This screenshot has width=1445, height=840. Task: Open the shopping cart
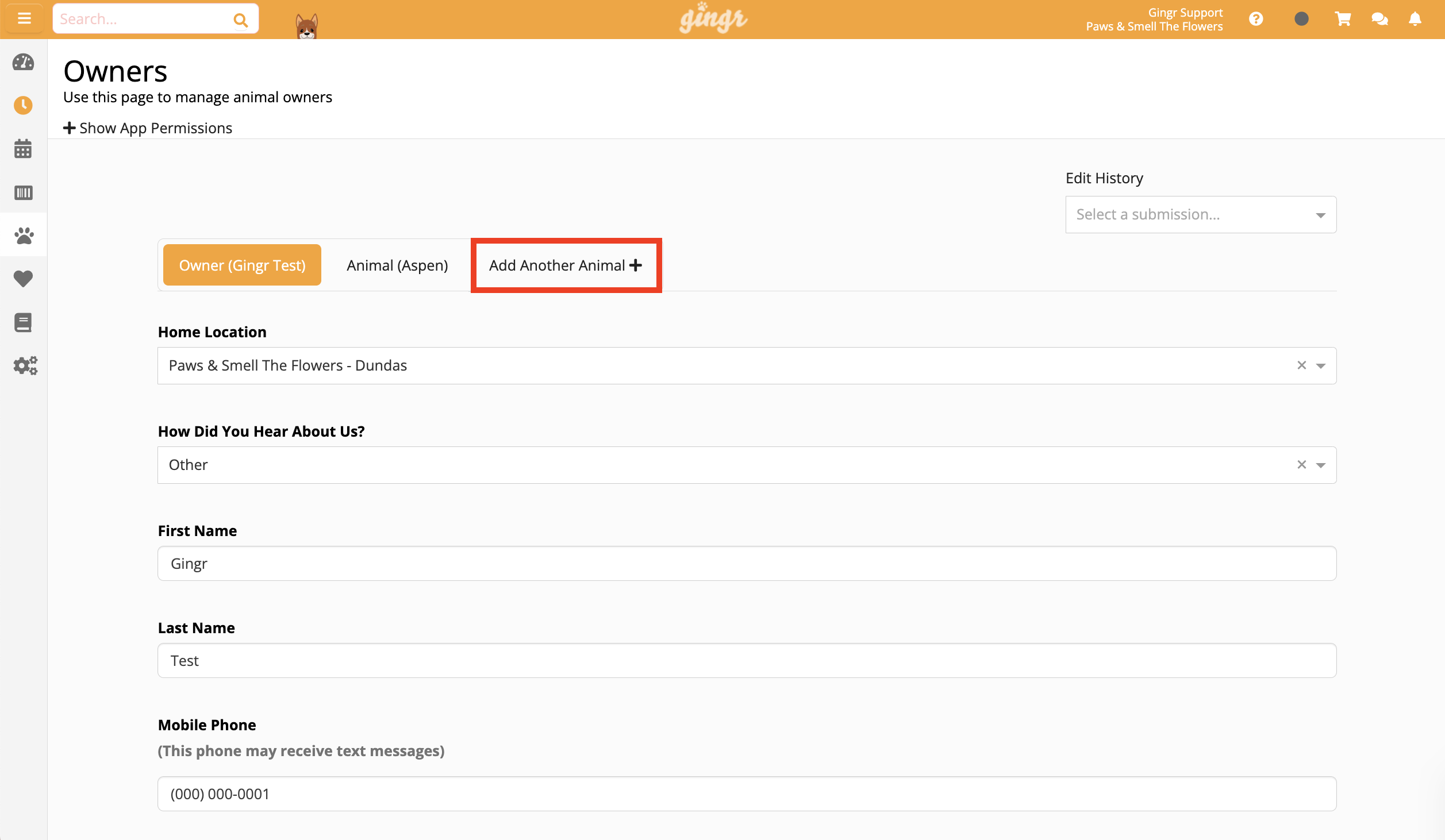tap(1343, 19)
